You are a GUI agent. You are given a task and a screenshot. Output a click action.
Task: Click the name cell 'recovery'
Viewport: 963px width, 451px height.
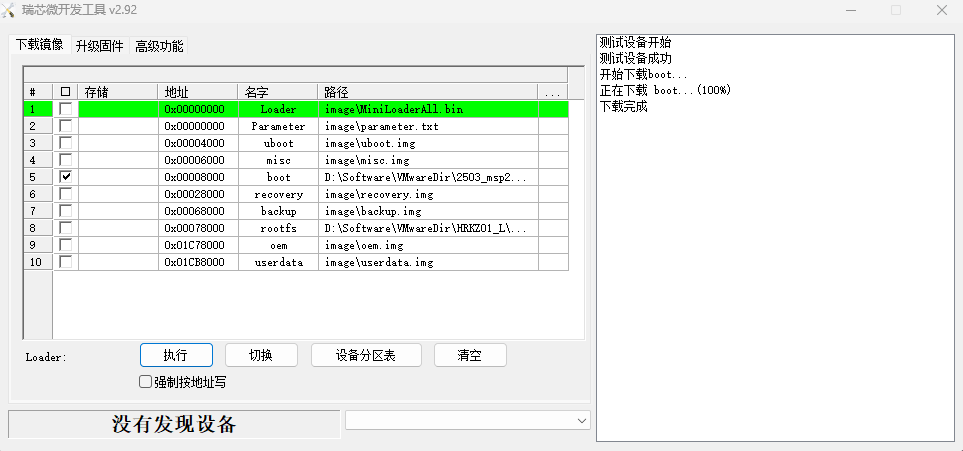(278, 194)
